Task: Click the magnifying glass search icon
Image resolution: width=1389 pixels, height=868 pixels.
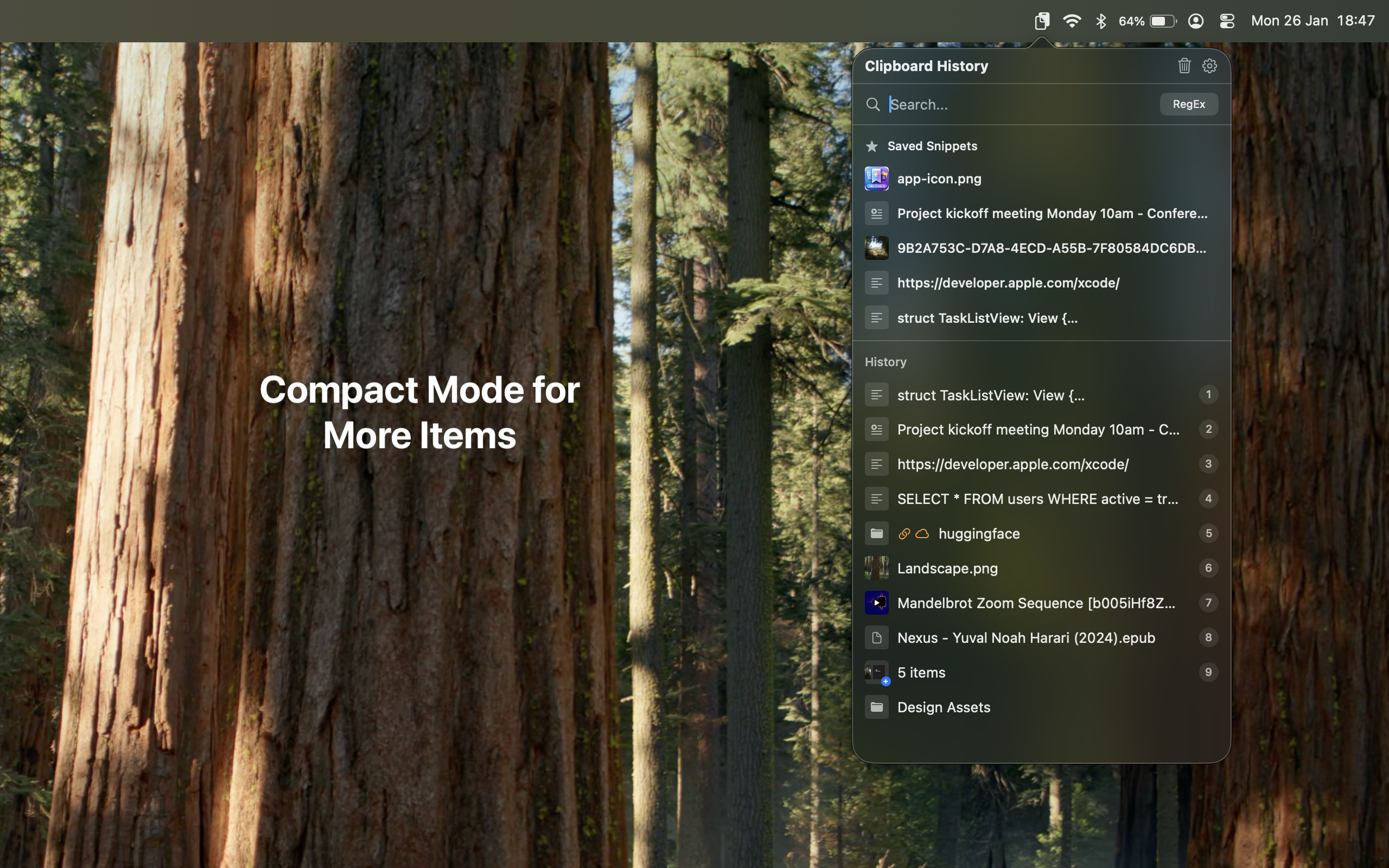Action: 872,105
